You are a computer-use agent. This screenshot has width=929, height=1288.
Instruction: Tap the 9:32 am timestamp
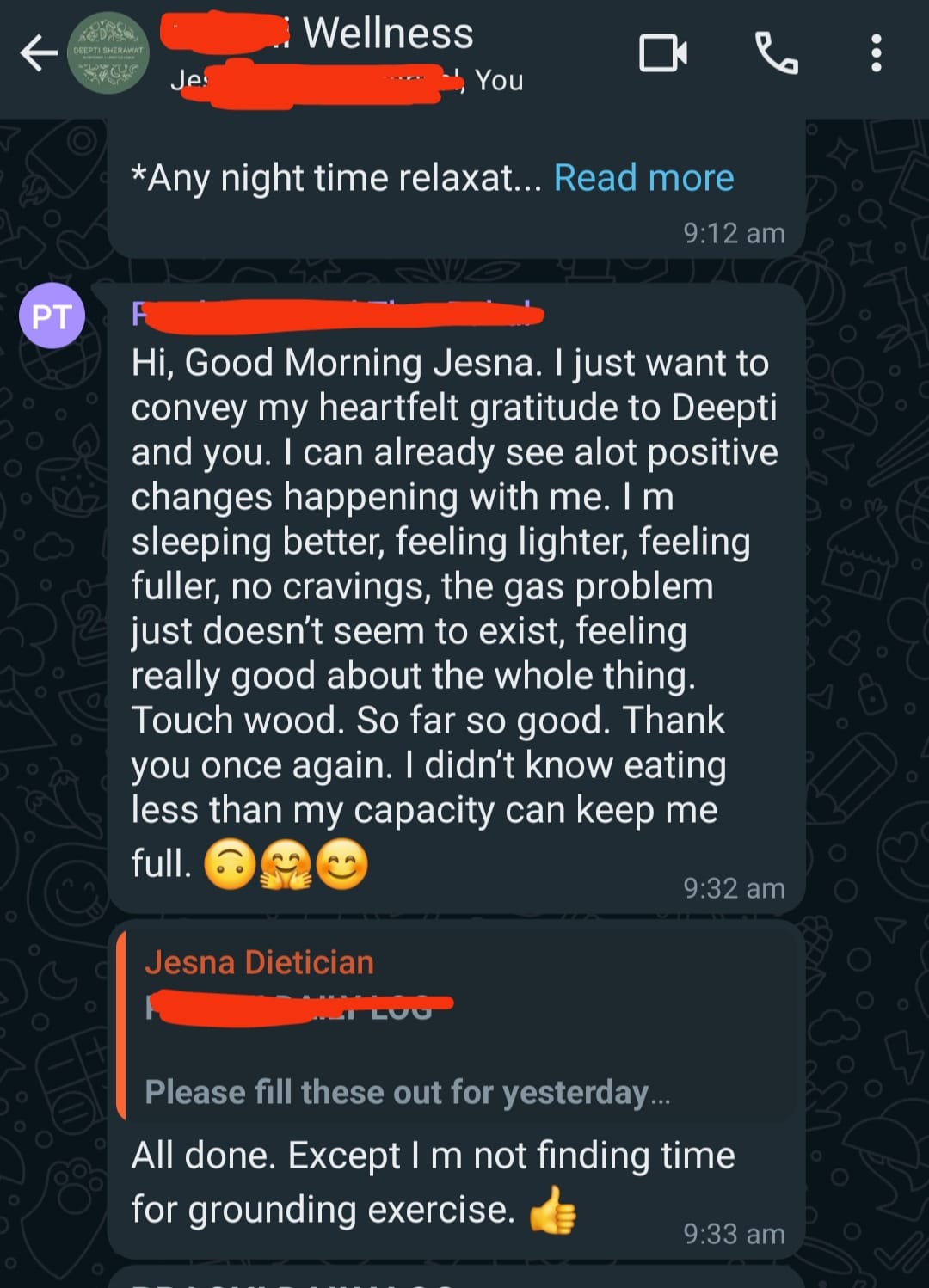(x=734, y=888)
